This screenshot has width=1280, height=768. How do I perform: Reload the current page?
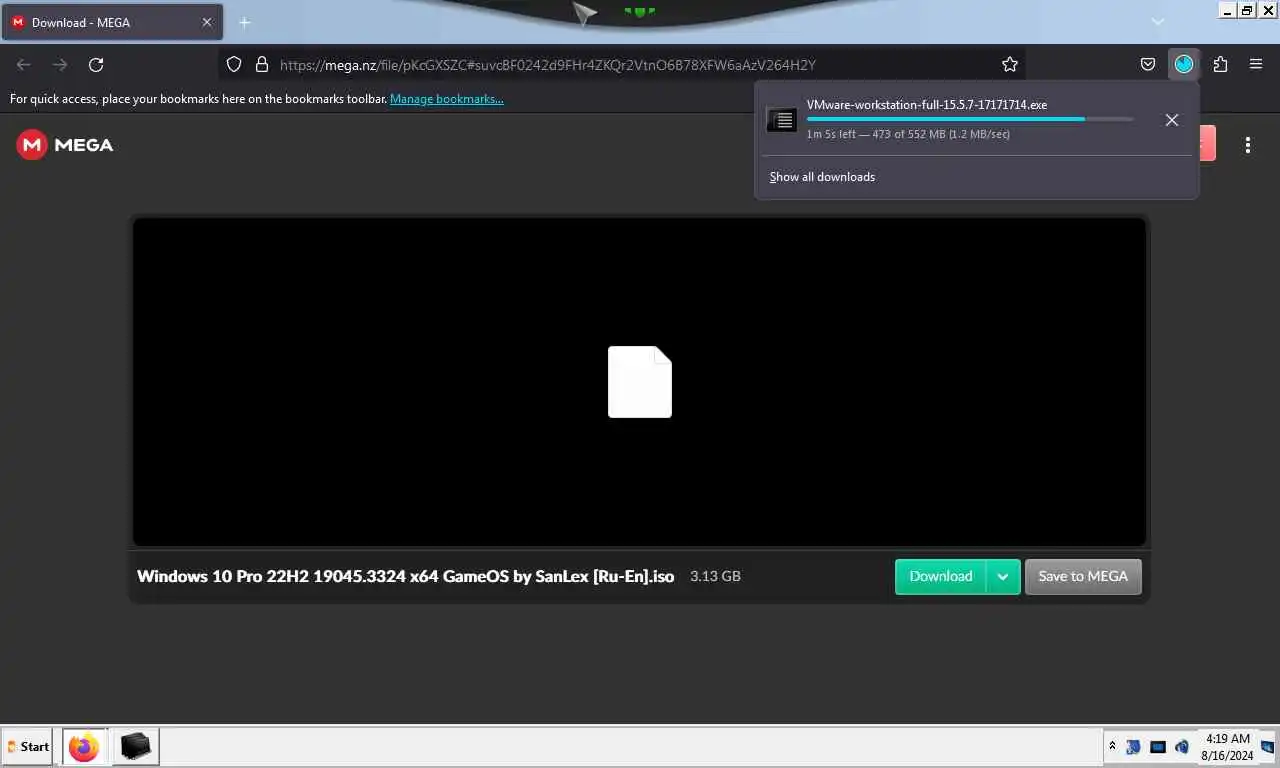pos(96,64)
